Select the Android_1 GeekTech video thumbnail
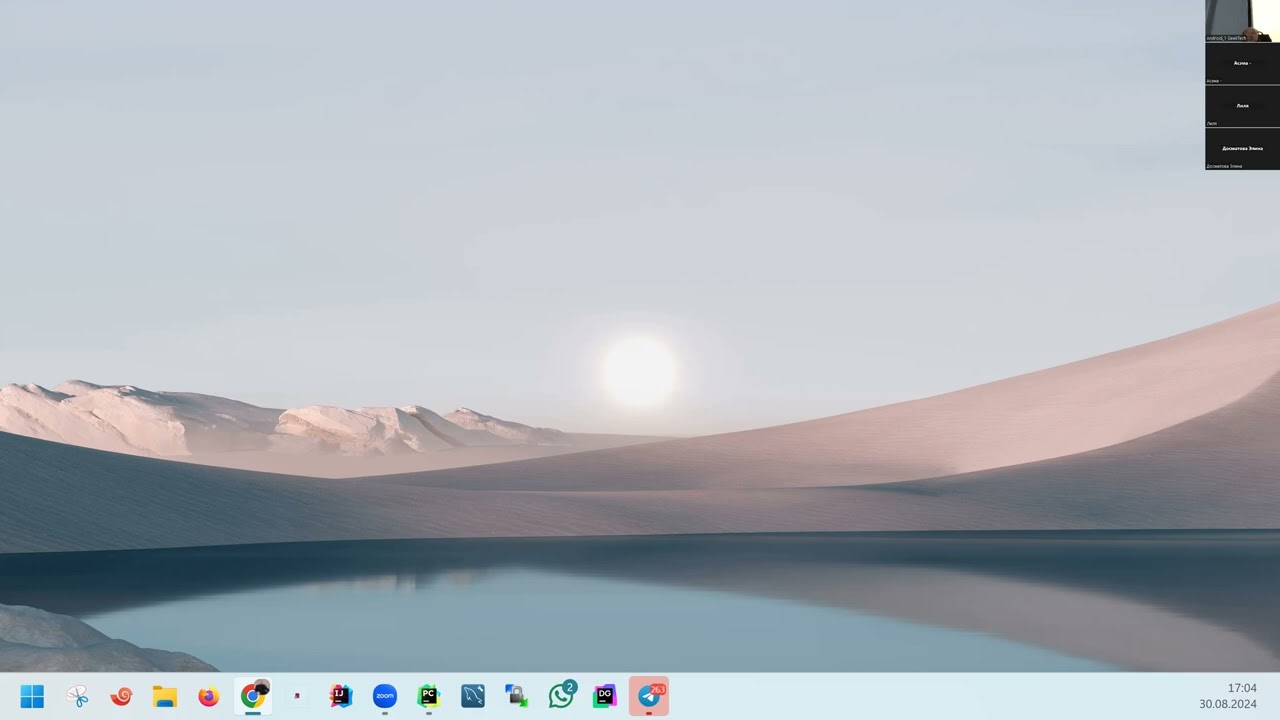 coord(1242,21)
